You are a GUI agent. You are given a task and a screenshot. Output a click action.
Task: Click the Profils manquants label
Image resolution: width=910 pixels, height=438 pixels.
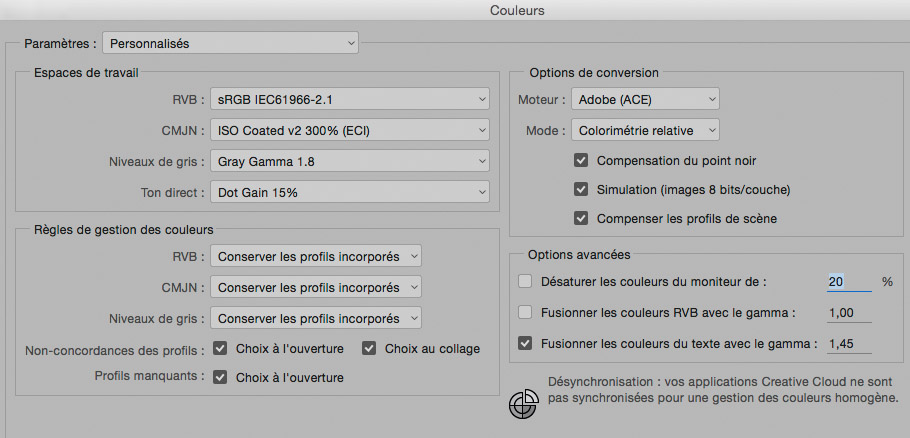pyautogui.click(x=150, y=375)
